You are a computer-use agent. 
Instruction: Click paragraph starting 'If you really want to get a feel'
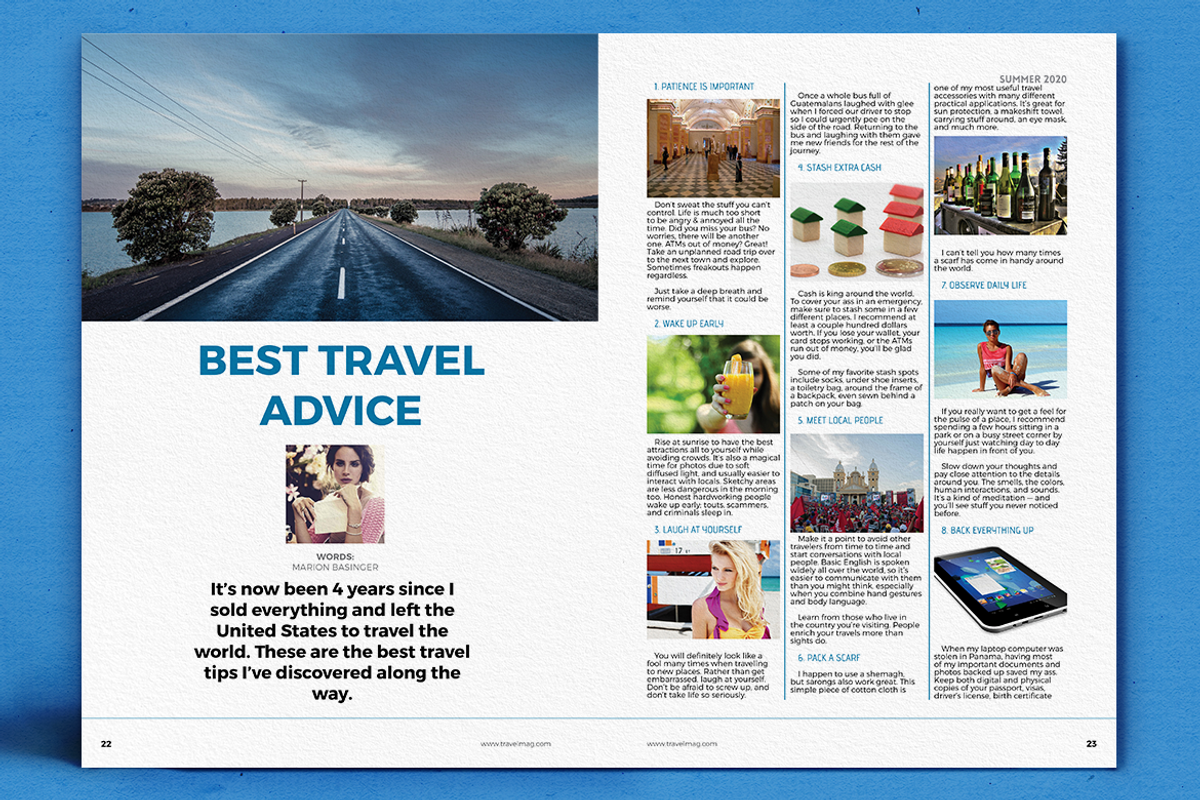click(x=1000, y=432)
